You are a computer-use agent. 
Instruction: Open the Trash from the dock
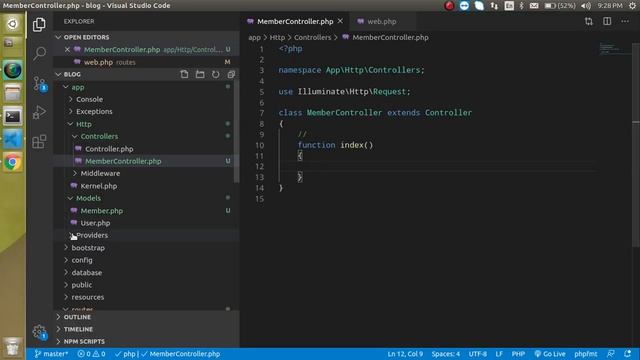[x=13, y=347]
